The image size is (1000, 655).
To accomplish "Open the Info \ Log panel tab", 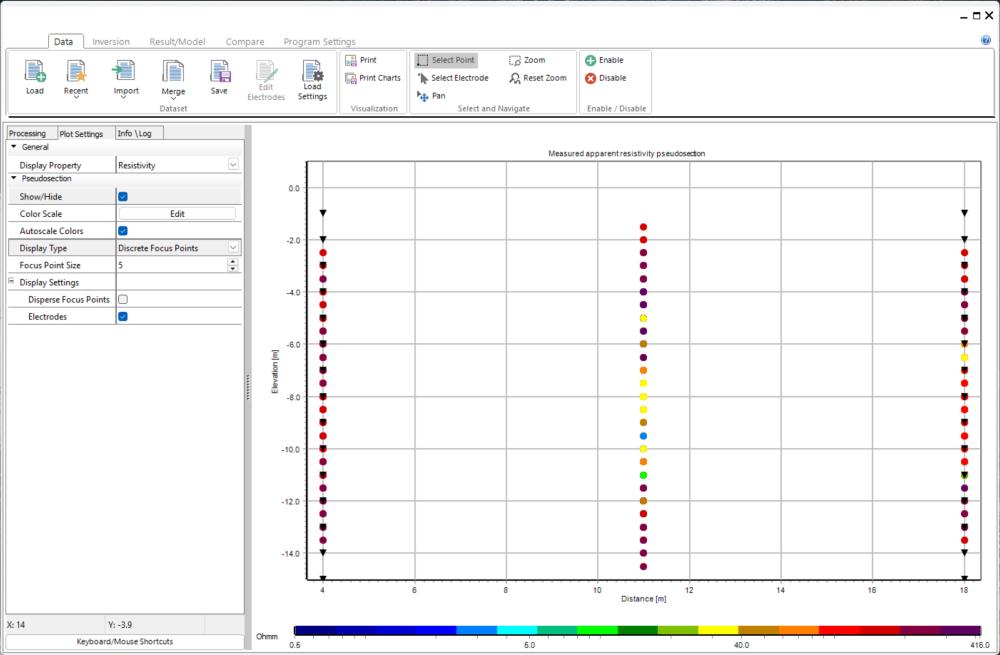I will point(134,133).
